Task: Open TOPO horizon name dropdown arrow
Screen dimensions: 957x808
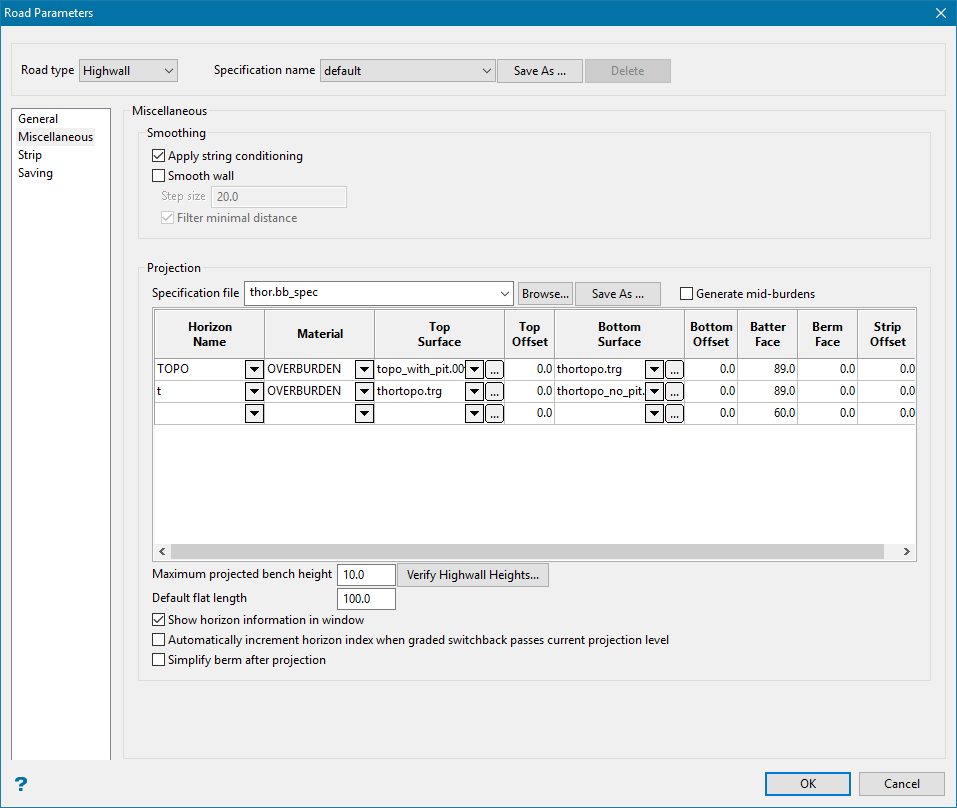Action: click(x=254, y=369)
